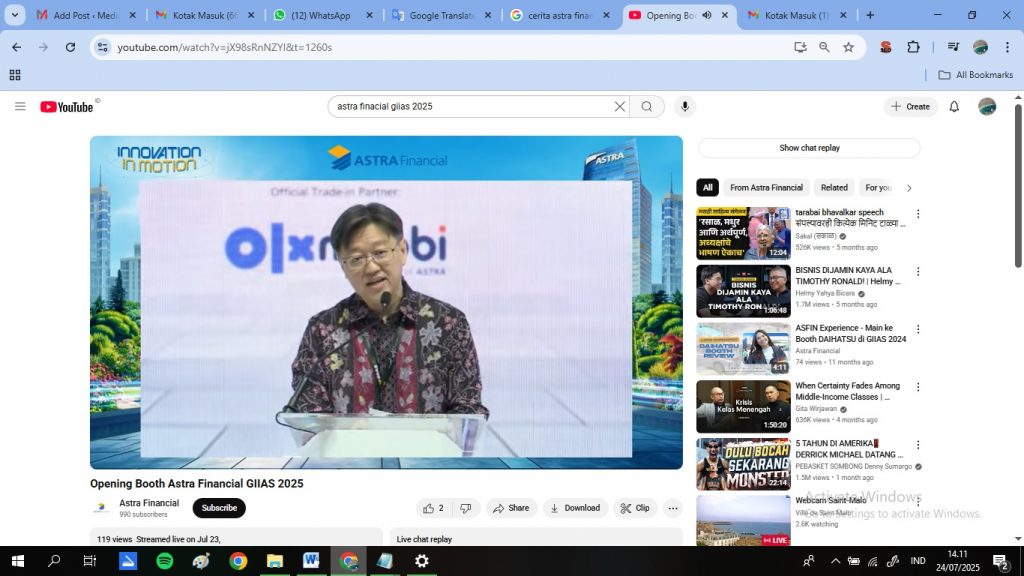Clear the YouTube search query
This screenshot has width=1024, height=576.
pos(619,106)
